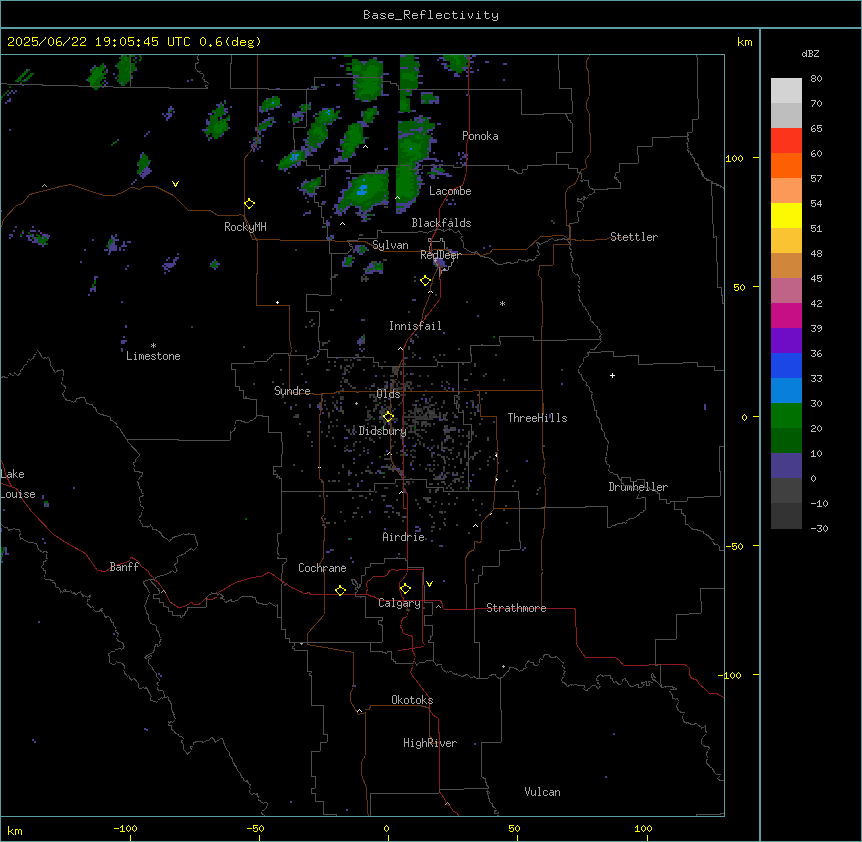Select the 80 dBZ white color swatch

[x=786, y=90]
